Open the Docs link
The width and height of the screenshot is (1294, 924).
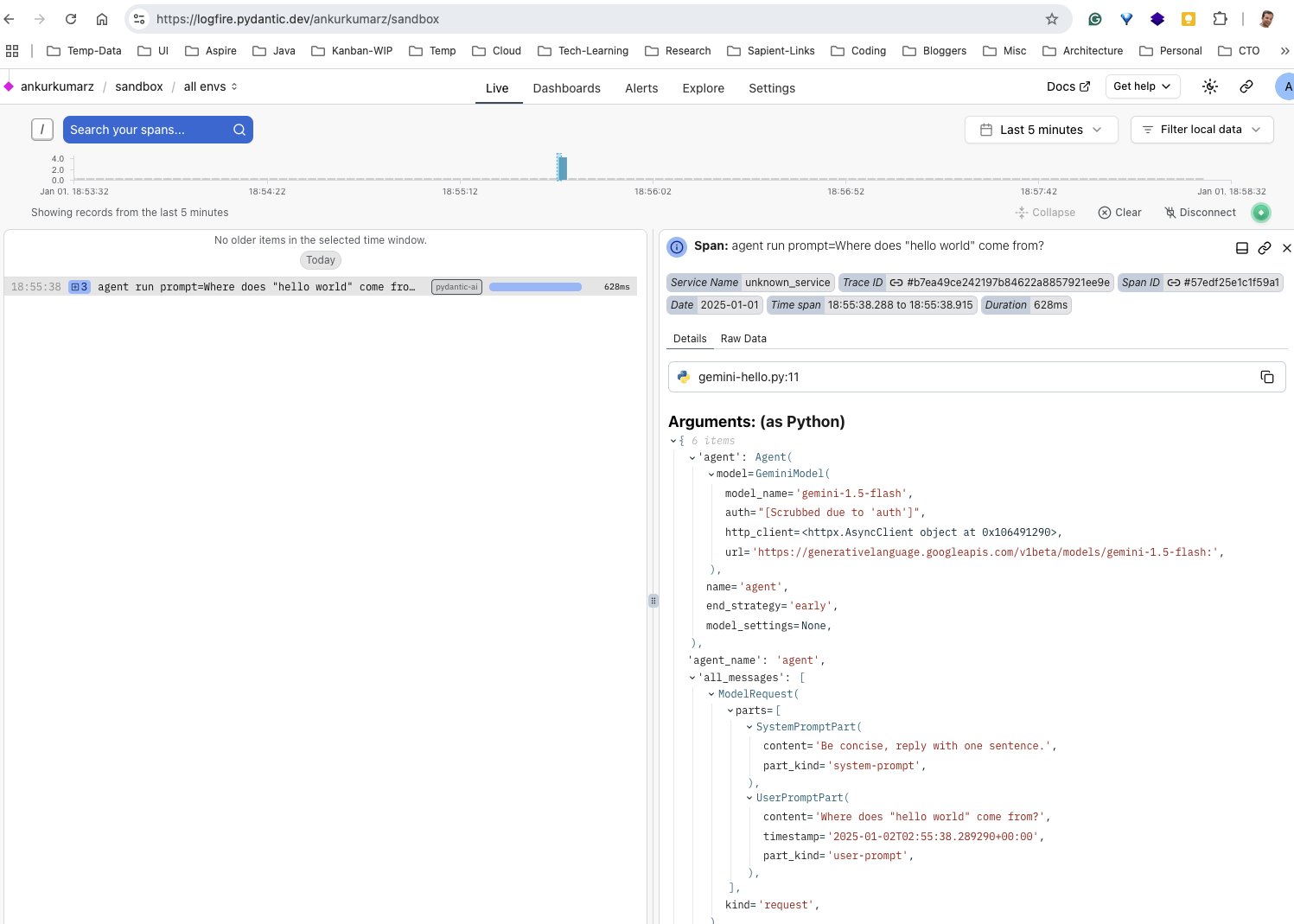[x=1068, y=86]
